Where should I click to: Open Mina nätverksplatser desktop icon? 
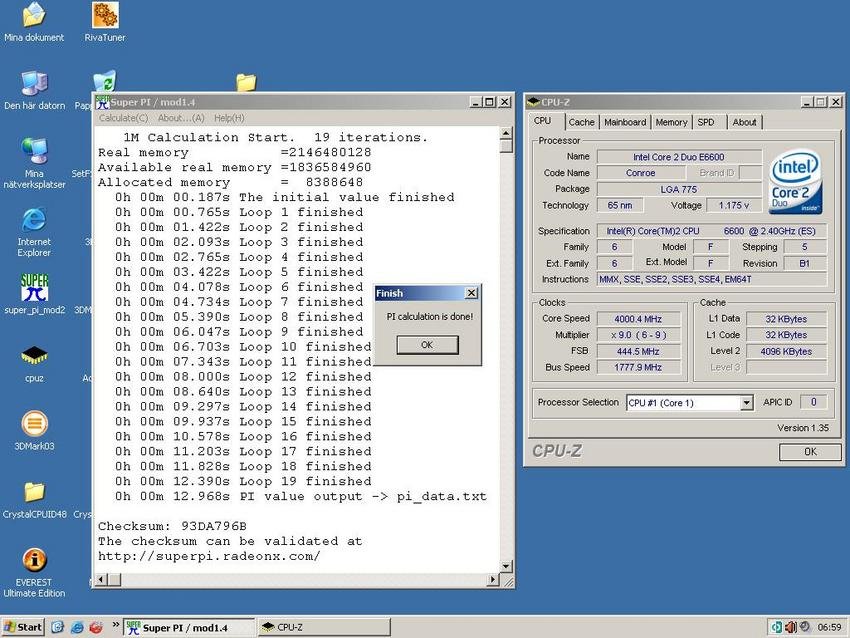pyautogui.click(x=34, y=163)
